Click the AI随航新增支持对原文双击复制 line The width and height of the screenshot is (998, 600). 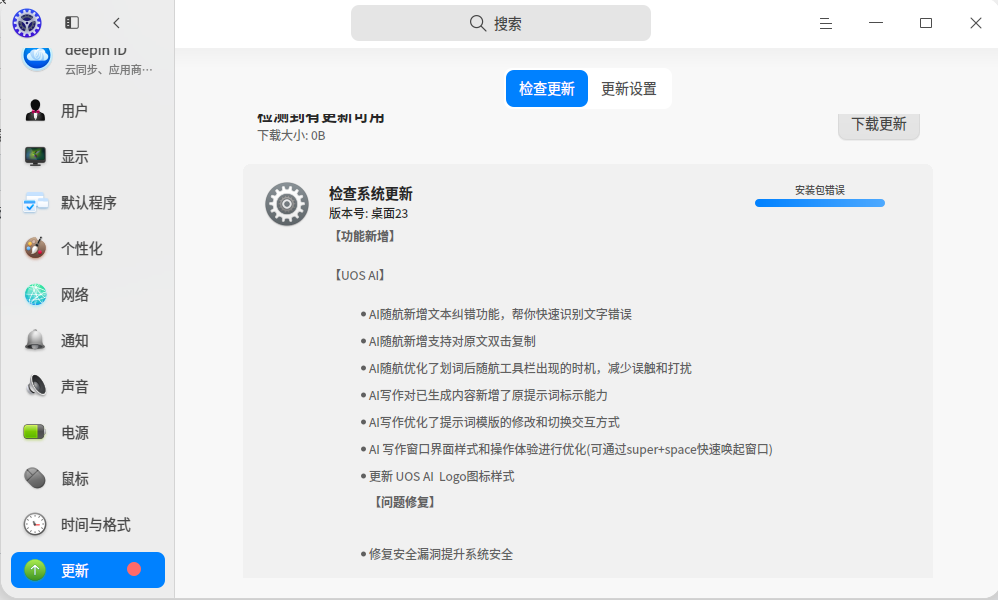pyautogui.click(x=452, y=342)
